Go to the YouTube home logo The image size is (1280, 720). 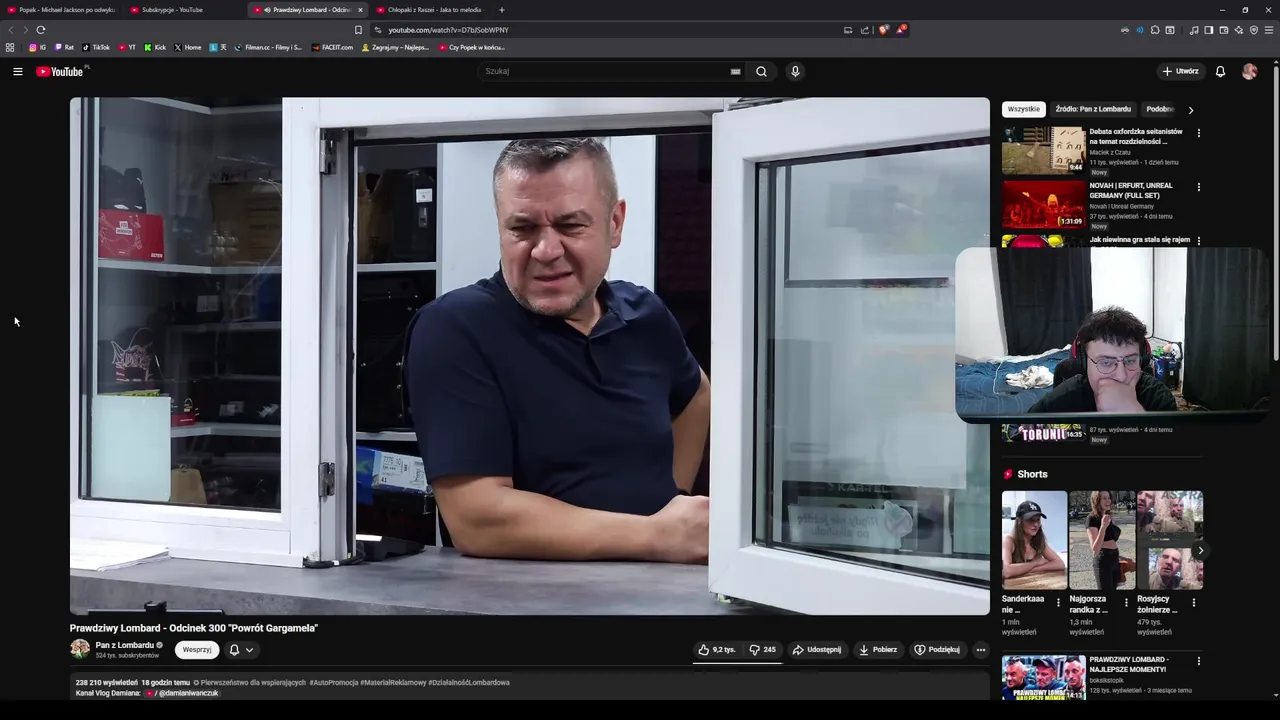click(x=62, y=71)
